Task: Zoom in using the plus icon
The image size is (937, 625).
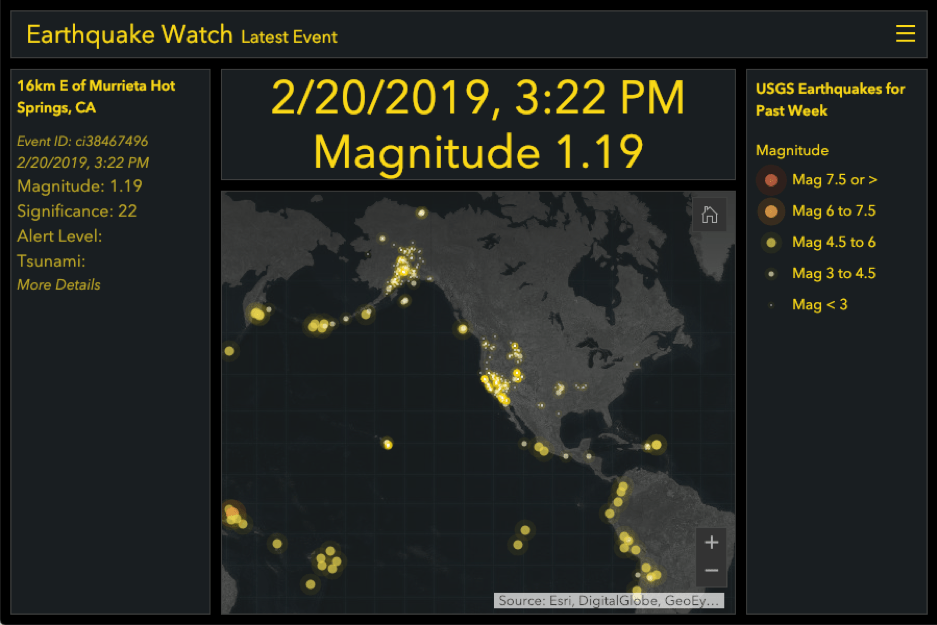Action: click(711, 541)
